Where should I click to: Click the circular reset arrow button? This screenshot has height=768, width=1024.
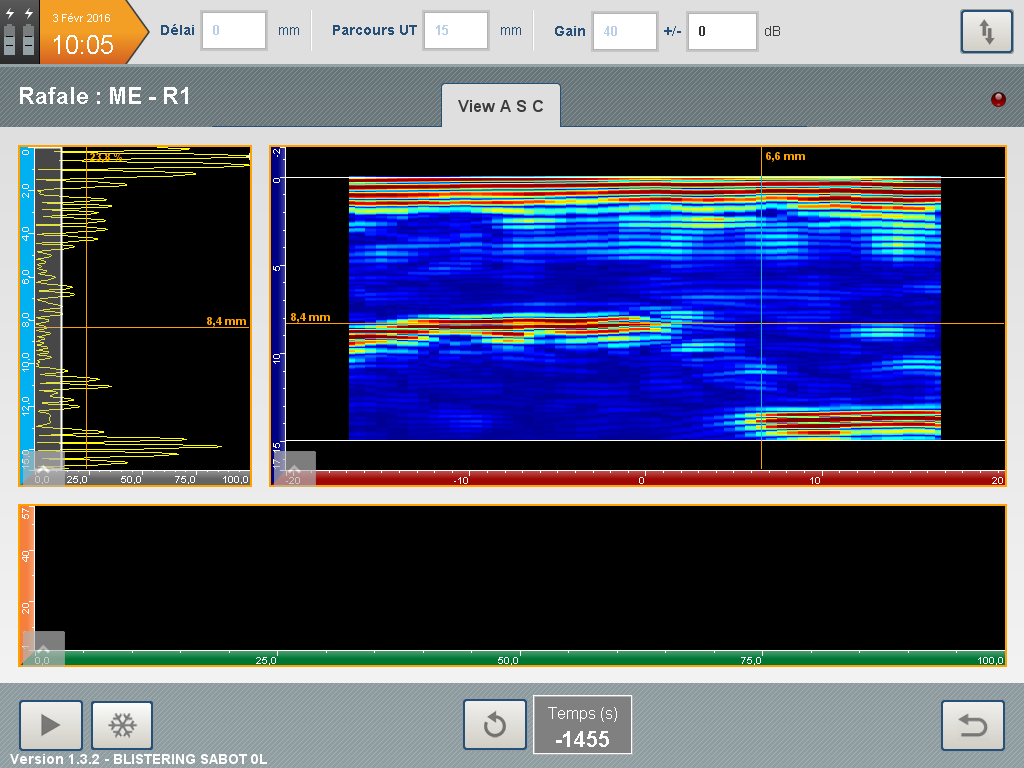pyautogui.click(x=494, y=725)
